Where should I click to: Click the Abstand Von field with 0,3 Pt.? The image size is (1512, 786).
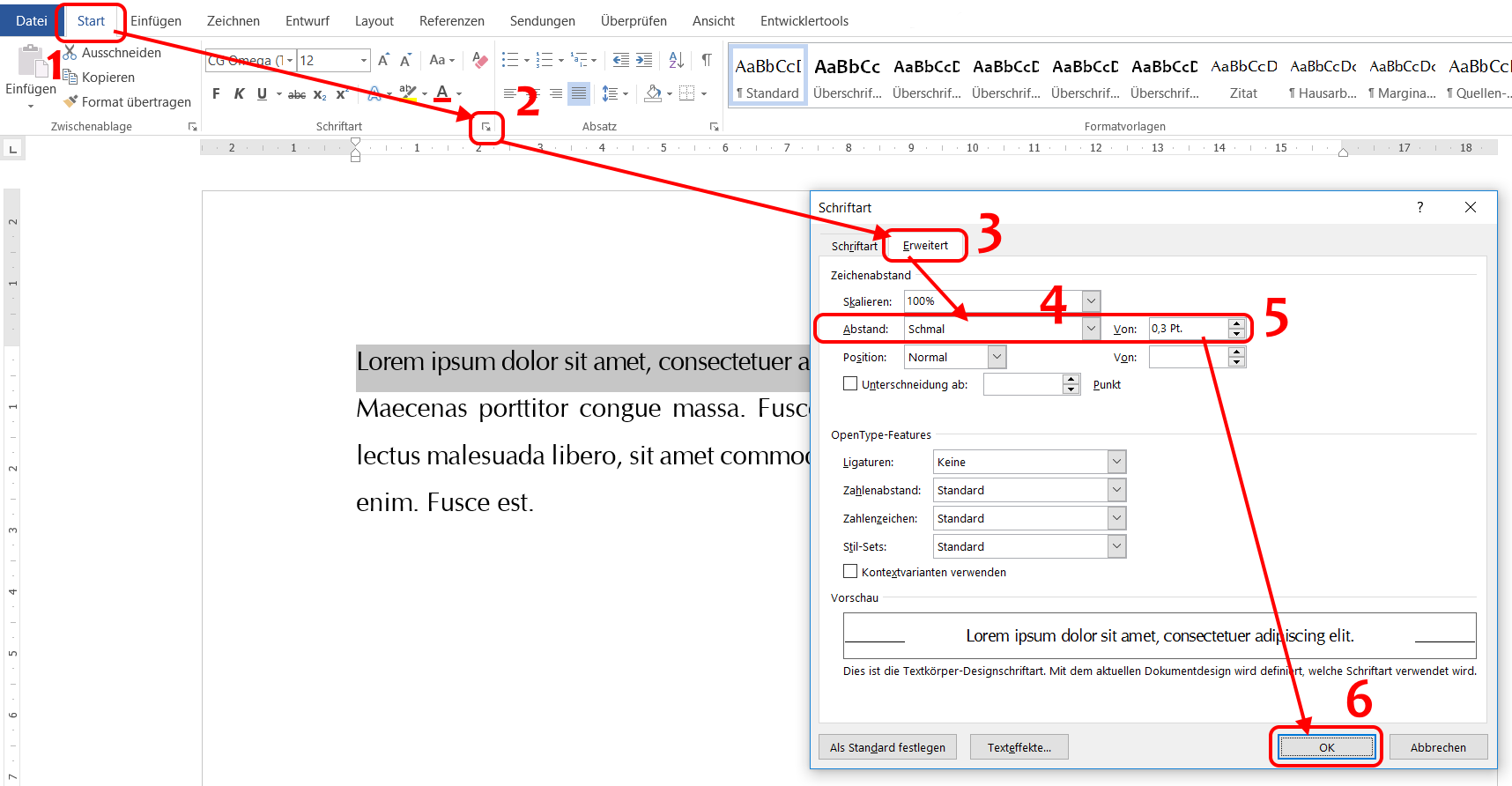point(1190,329)
